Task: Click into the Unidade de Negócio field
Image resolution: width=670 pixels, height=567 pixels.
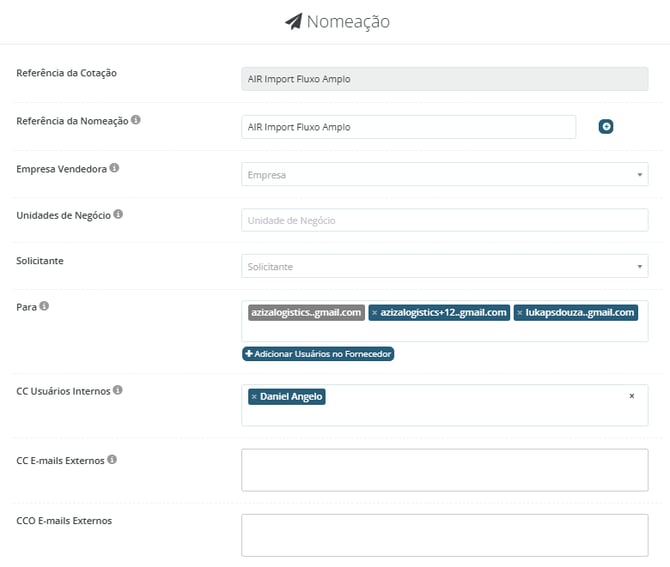Action: pyautogui.click(x=444, y=220)
